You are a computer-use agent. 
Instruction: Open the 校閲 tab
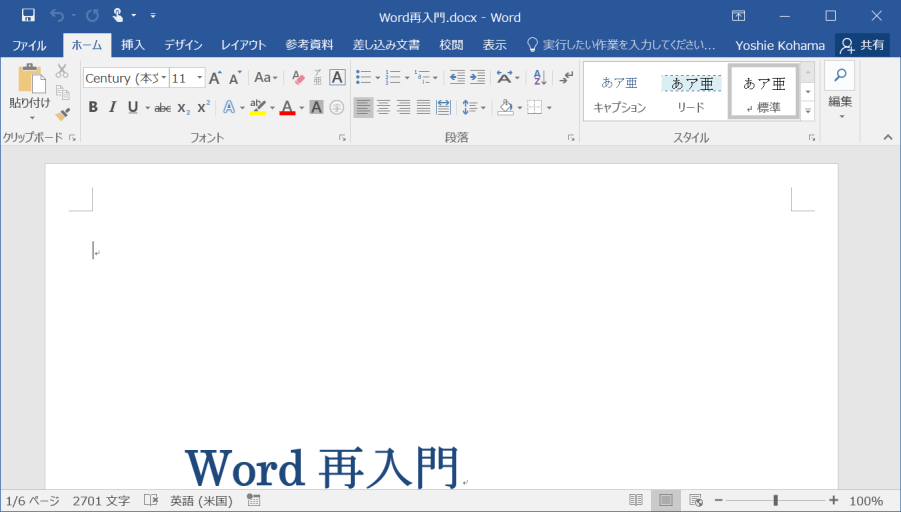(x=451, y=45)
